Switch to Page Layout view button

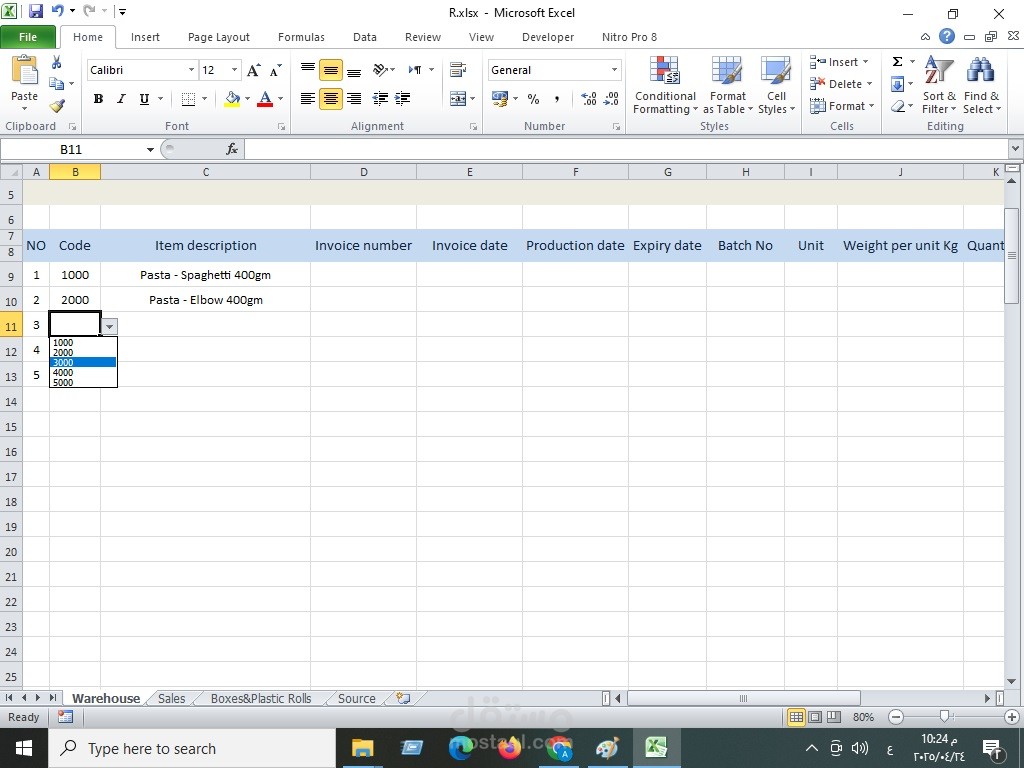pos(815,717)
